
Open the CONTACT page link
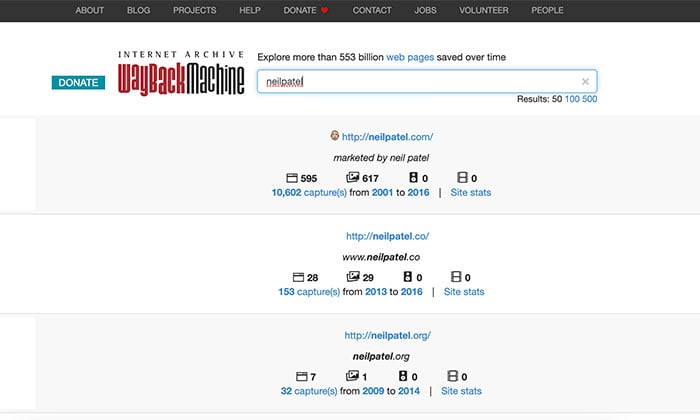coord(372,10)
